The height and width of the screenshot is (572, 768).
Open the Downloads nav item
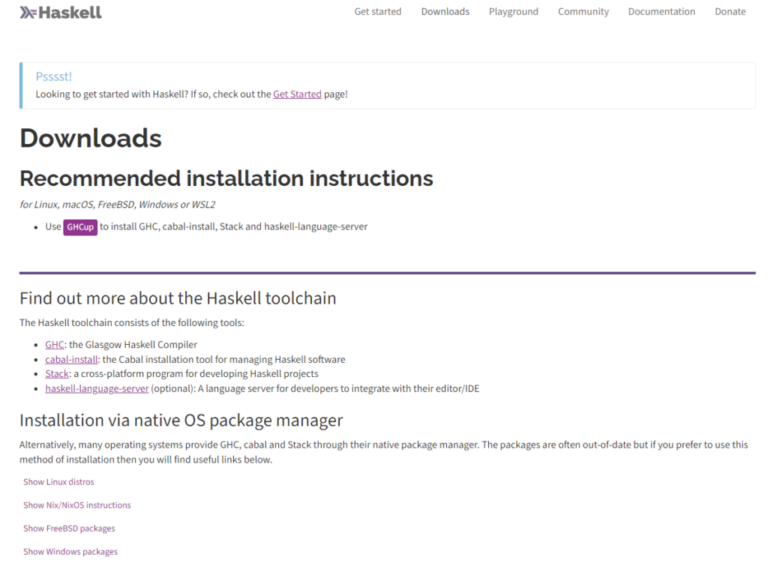tap(445, 12)
